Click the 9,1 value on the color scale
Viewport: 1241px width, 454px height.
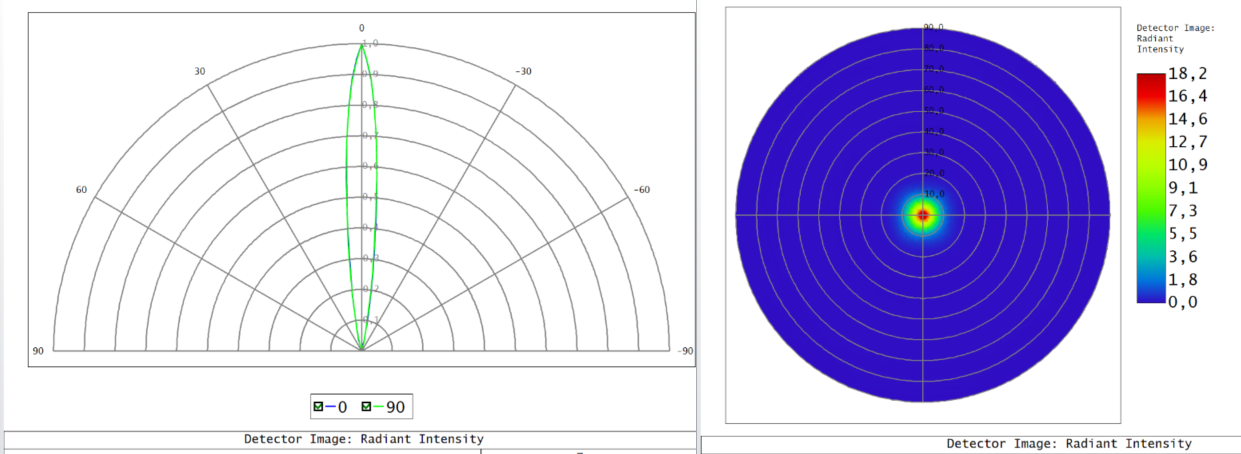tap(1183, 187)
